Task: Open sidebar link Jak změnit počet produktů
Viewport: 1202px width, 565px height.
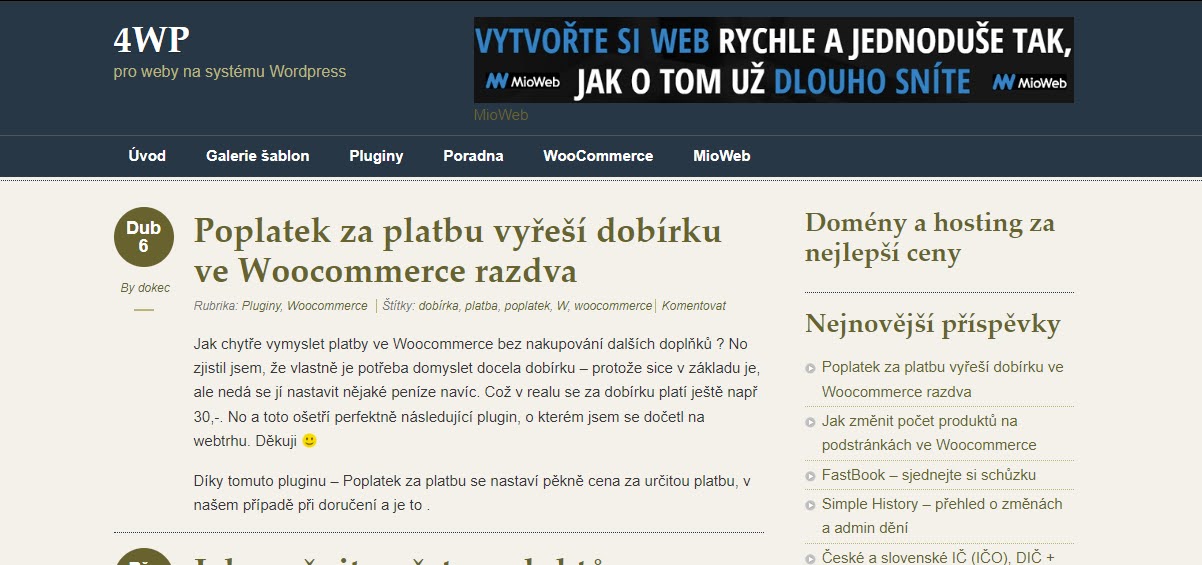Action: [x=929, y=433]
